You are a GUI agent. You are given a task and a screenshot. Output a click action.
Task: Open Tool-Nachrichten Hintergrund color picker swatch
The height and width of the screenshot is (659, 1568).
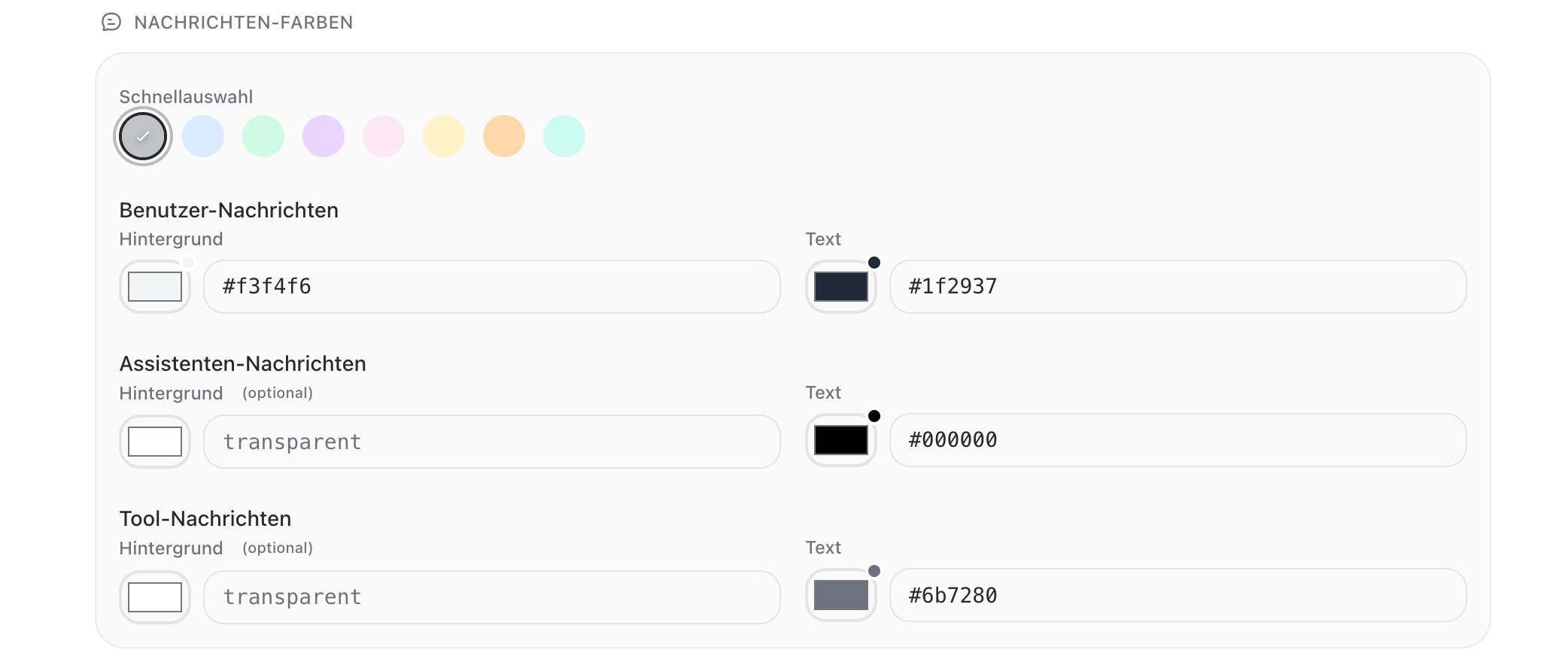155,597
